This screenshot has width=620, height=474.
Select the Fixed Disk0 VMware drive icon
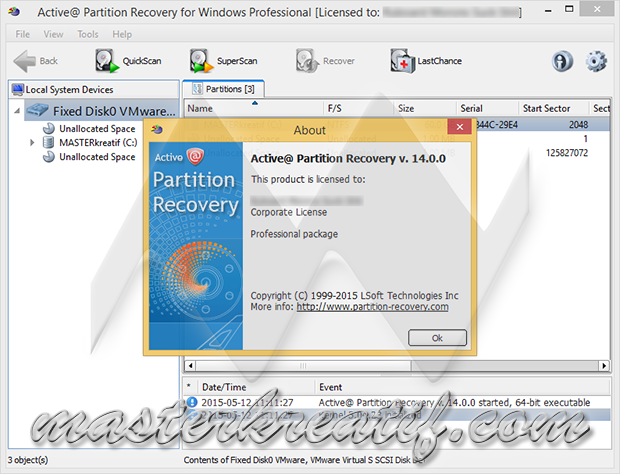(x=38, y=110)
